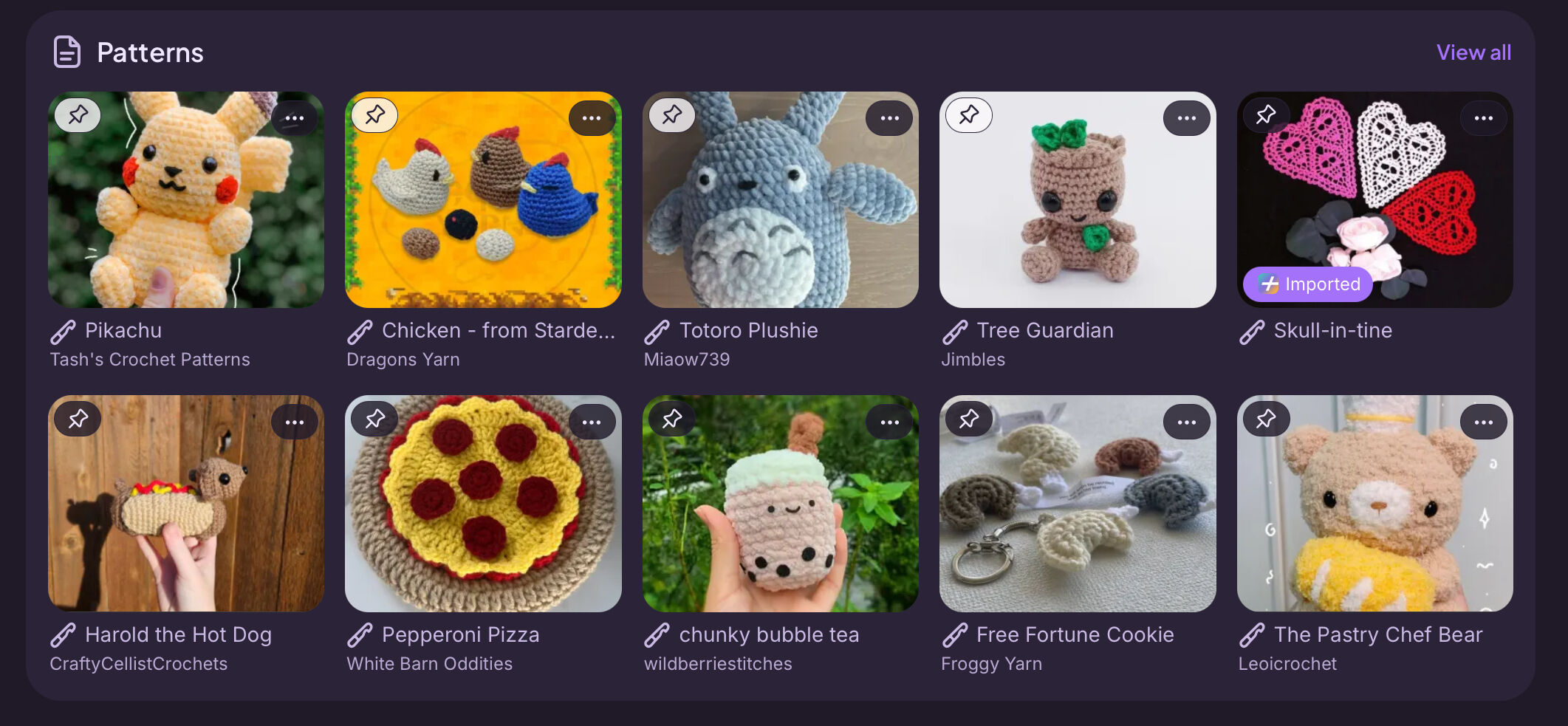This screenshot has height=726, width=1568.
Task: Open more options for Pikachu pattern
Action: click(x=295, y=118)
